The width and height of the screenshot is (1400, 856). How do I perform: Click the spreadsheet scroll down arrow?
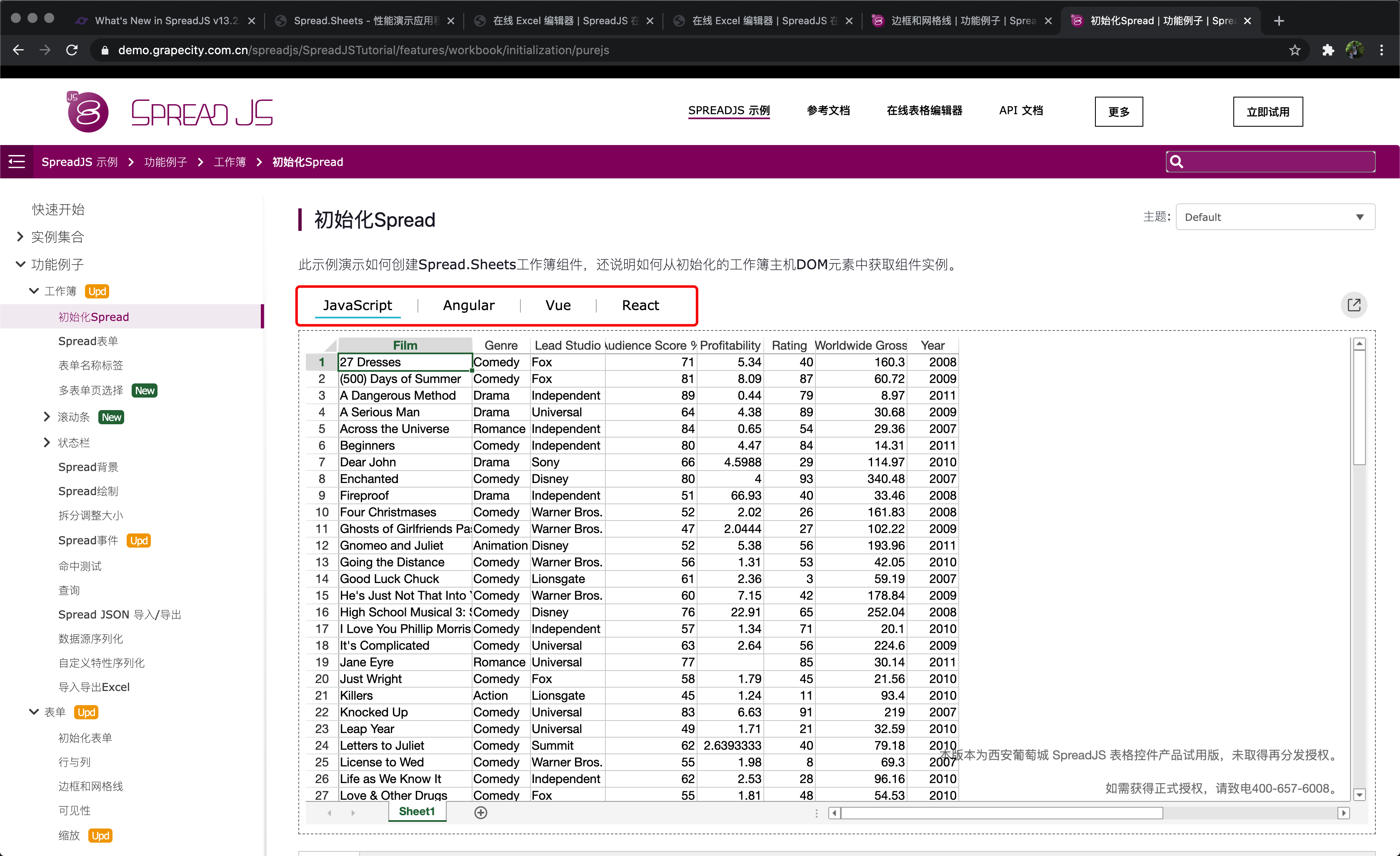(1360, 794)
